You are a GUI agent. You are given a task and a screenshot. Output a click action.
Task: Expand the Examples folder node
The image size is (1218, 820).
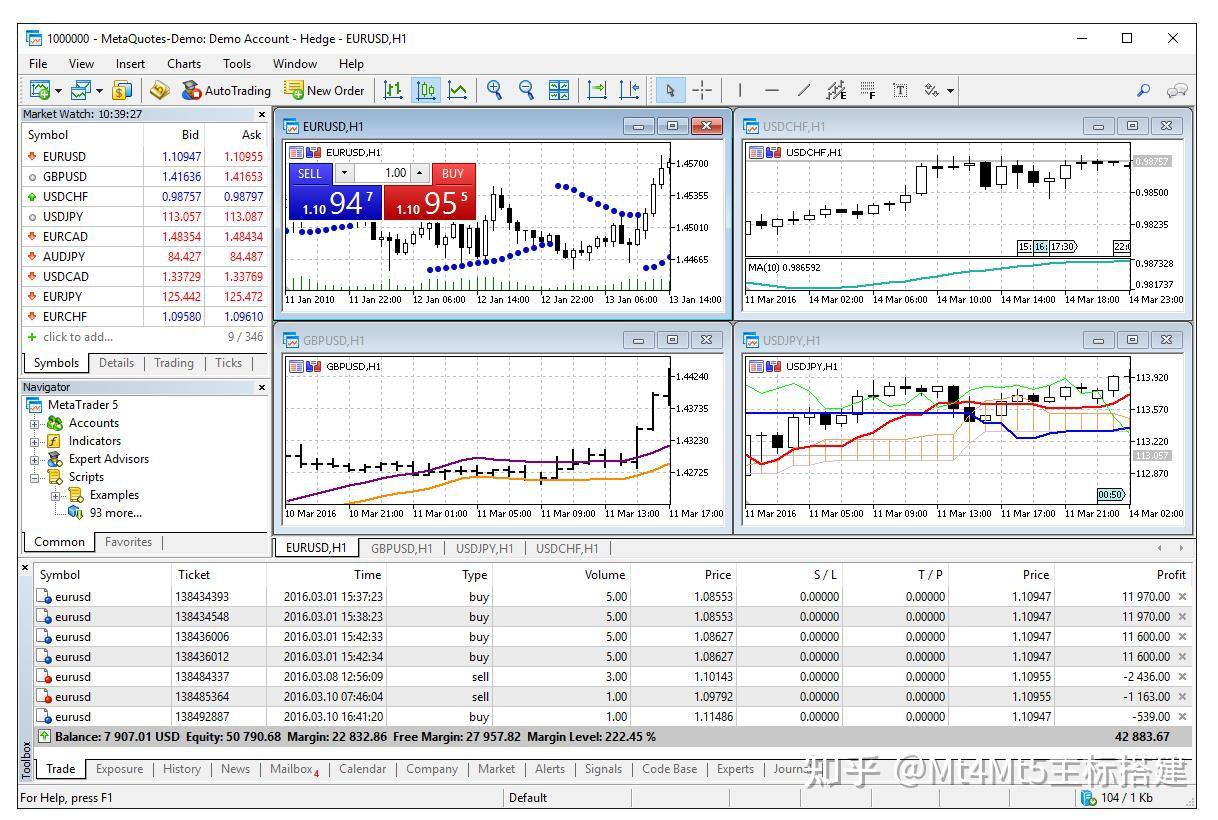(x=55, y=495)
